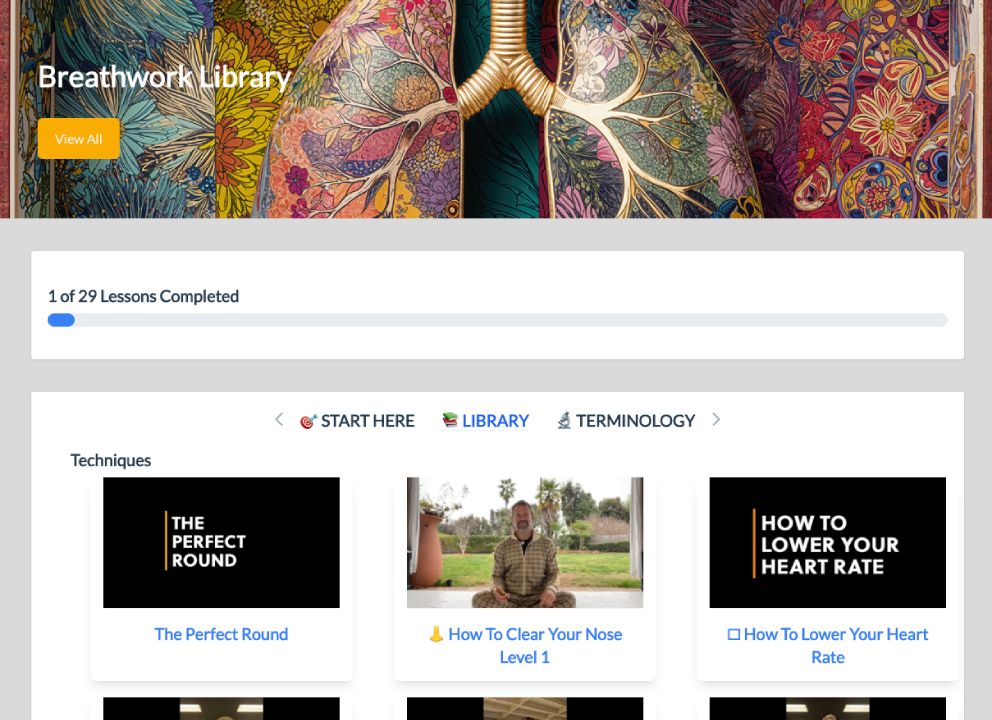992x720 pixels.
Task: Click the '1 of 29 Lessons Completed' text
Action: point(144,296)
